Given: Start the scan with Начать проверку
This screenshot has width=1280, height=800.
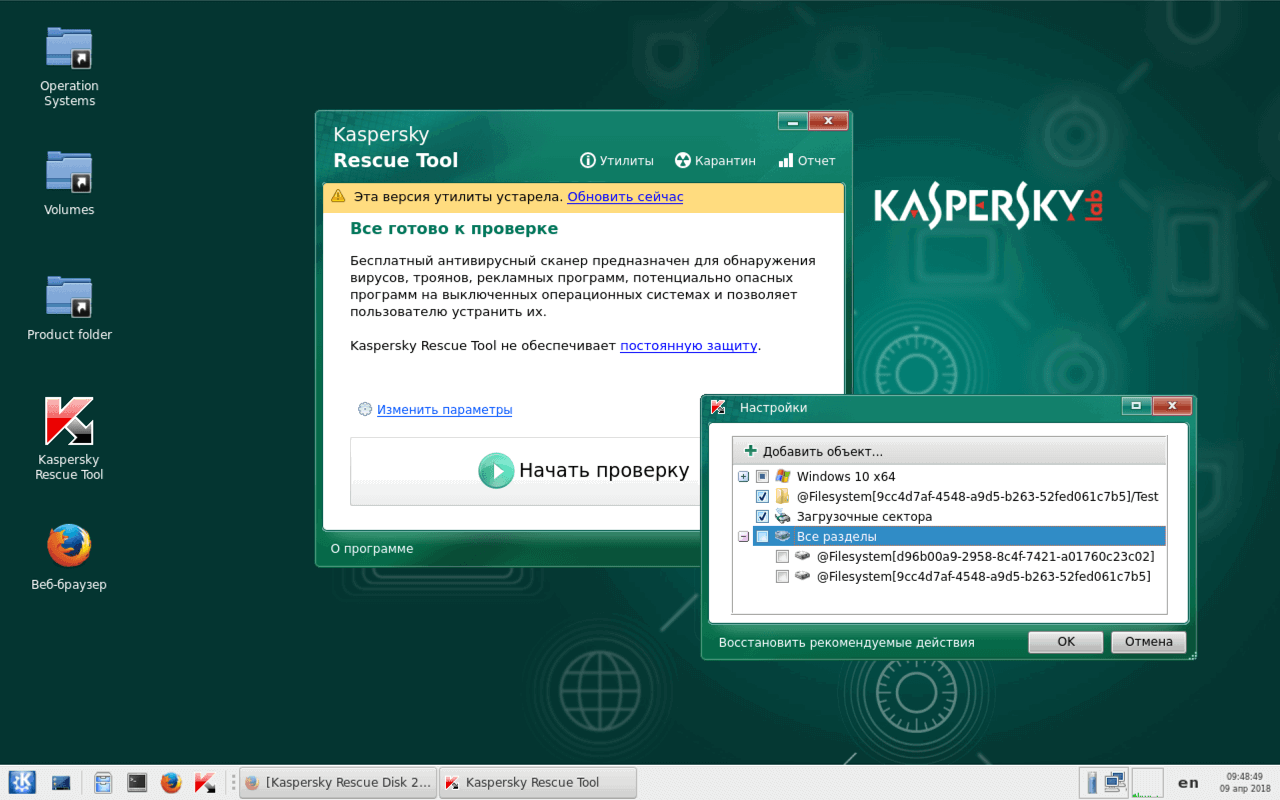Looking at the screenshot, I should (x=584, y=470).
